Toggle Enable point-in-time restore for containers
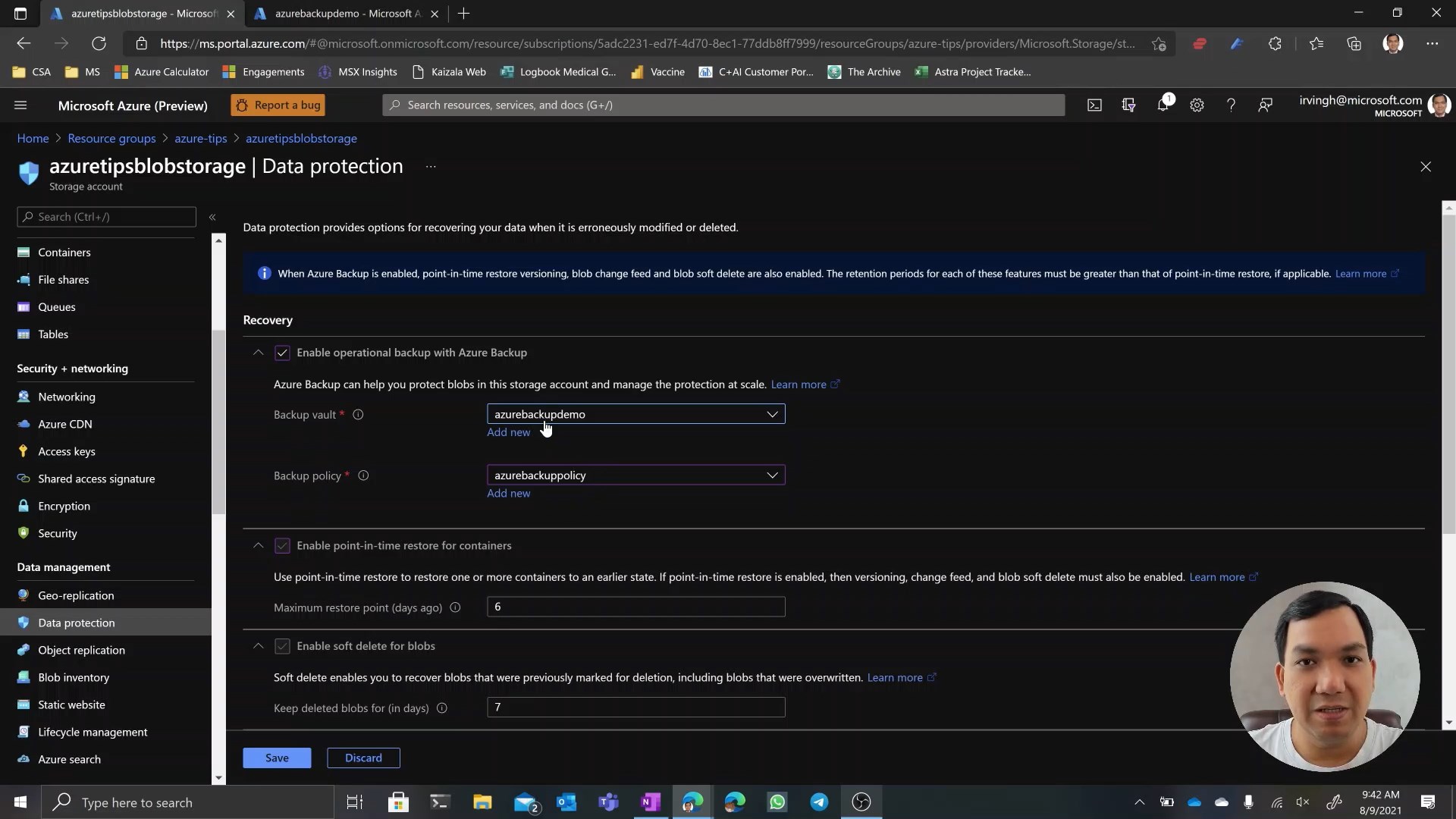Image resolution: width=1456 pixels, height=819 pixels. tap(282, 546)
